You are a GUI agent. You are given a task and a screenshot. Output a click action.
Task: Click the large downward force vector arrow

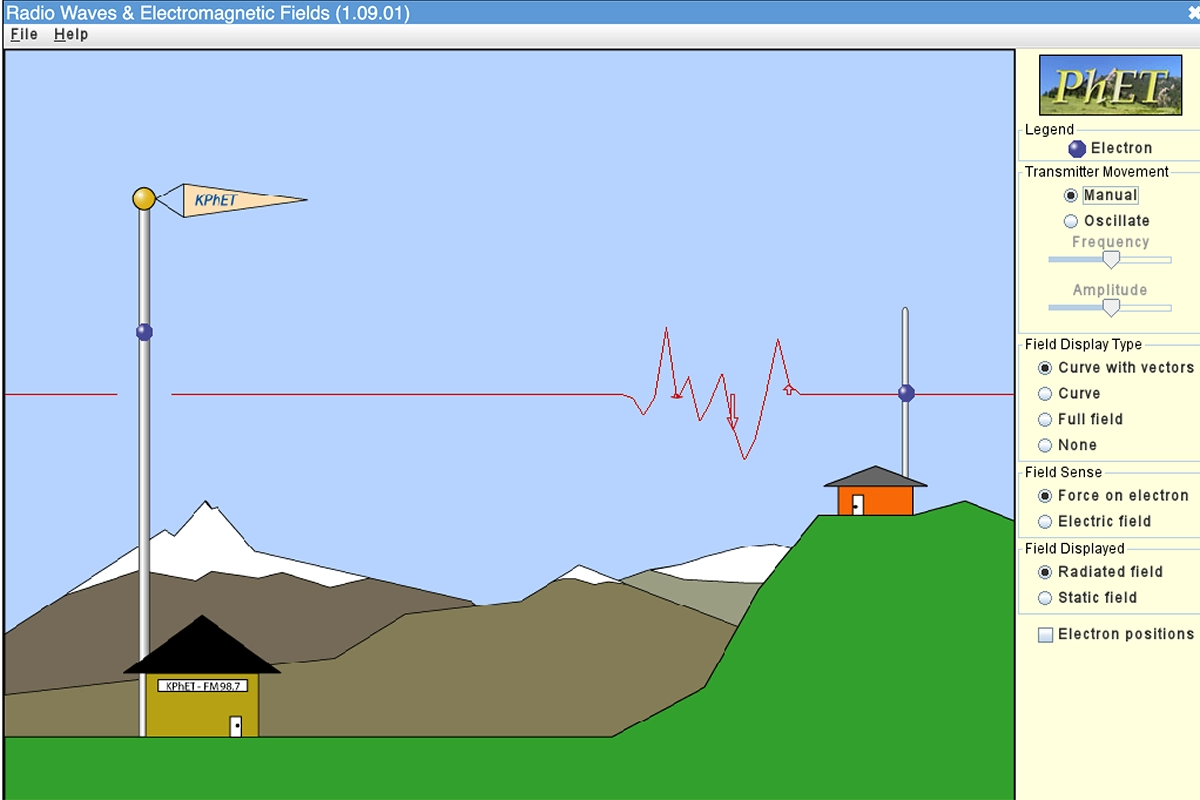(x=732, y=412)
